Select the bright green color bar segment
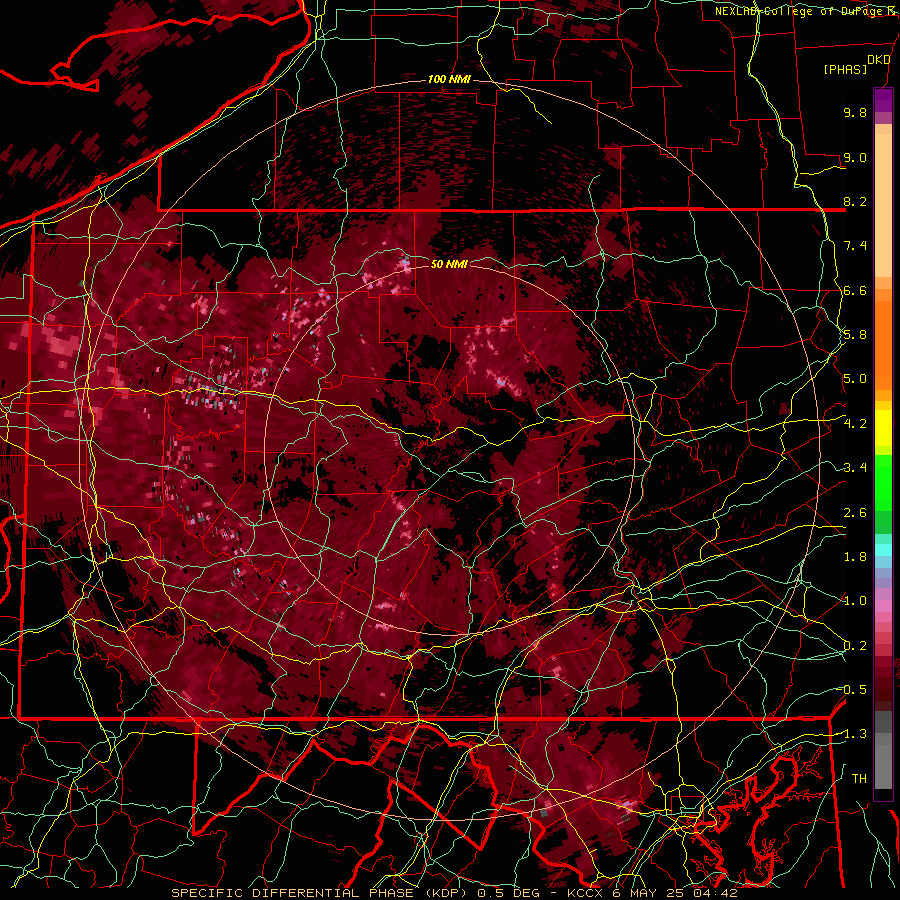900x900 pixels. click(883, 482)
